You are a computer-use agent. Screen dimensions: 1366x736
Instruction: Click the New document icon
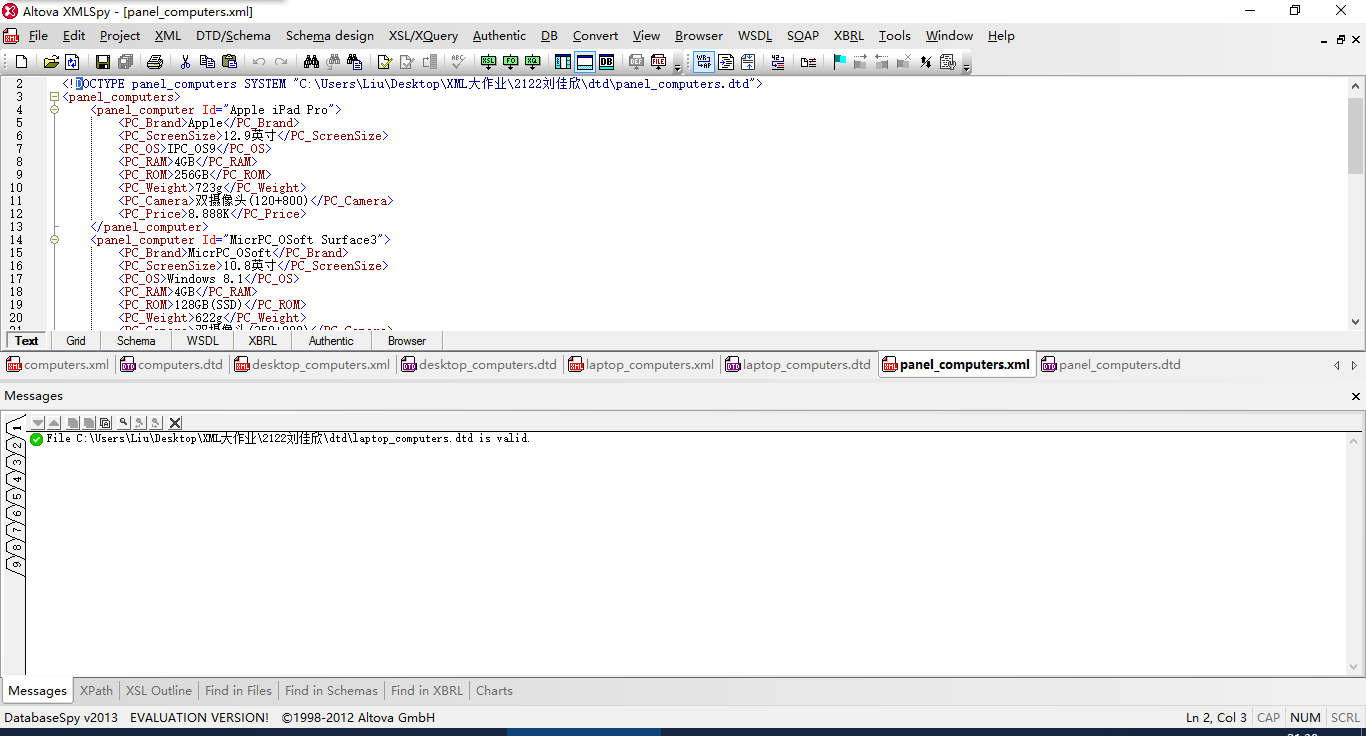click(21, 62)
